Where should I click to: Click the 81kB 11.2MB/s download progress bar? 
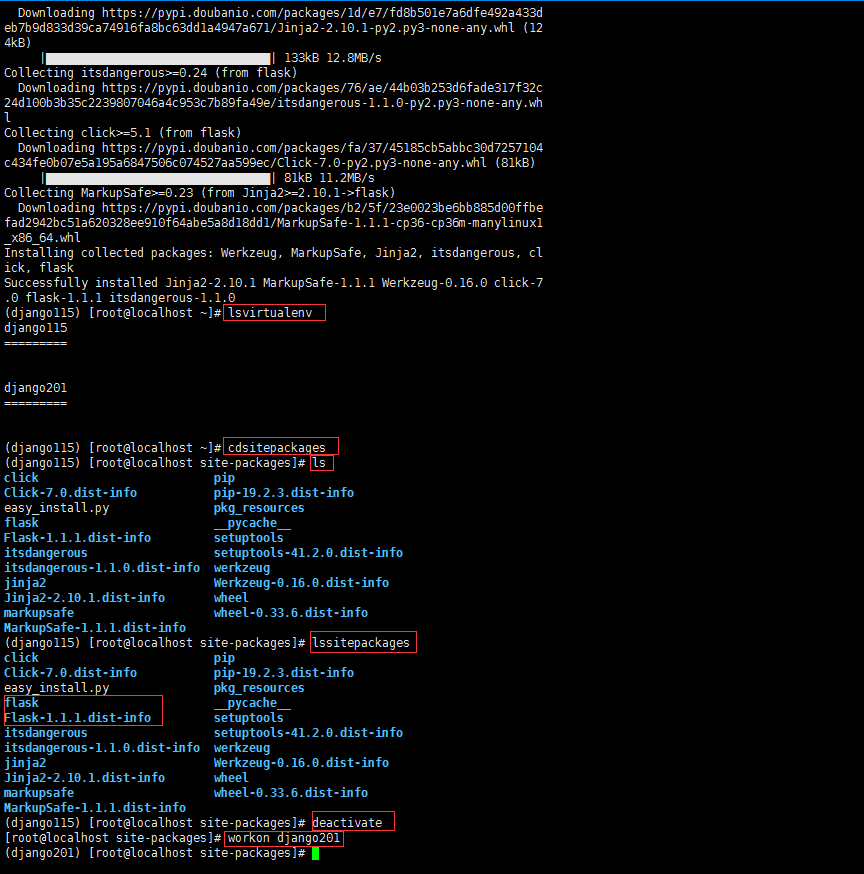click(158, 178)
